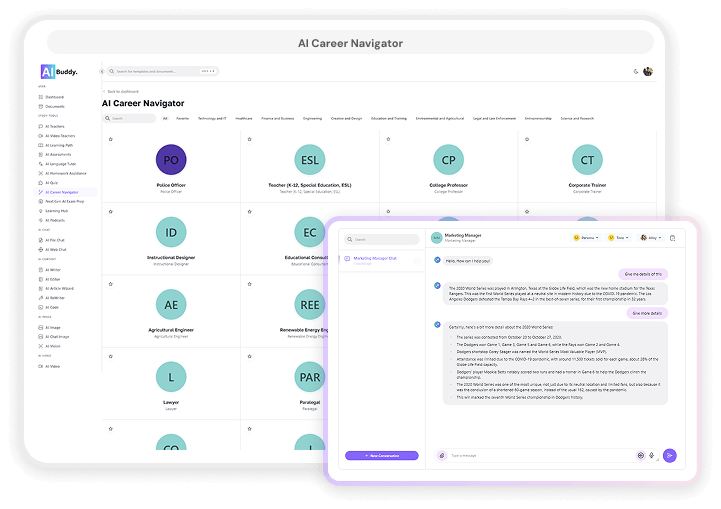The image size is (721, 509).
Task: Open AI Vision in the sidebar
Action: tap(50, 346)
